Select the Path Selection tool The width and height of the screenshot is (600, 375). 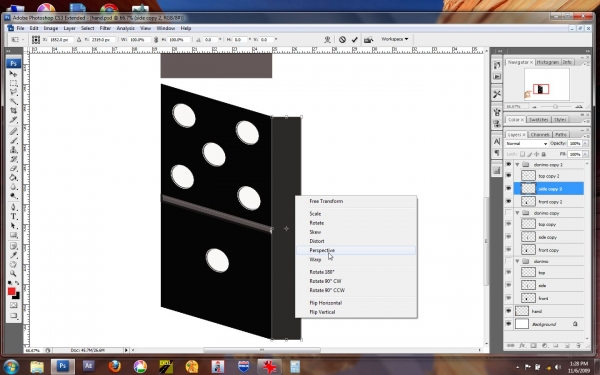13,226
